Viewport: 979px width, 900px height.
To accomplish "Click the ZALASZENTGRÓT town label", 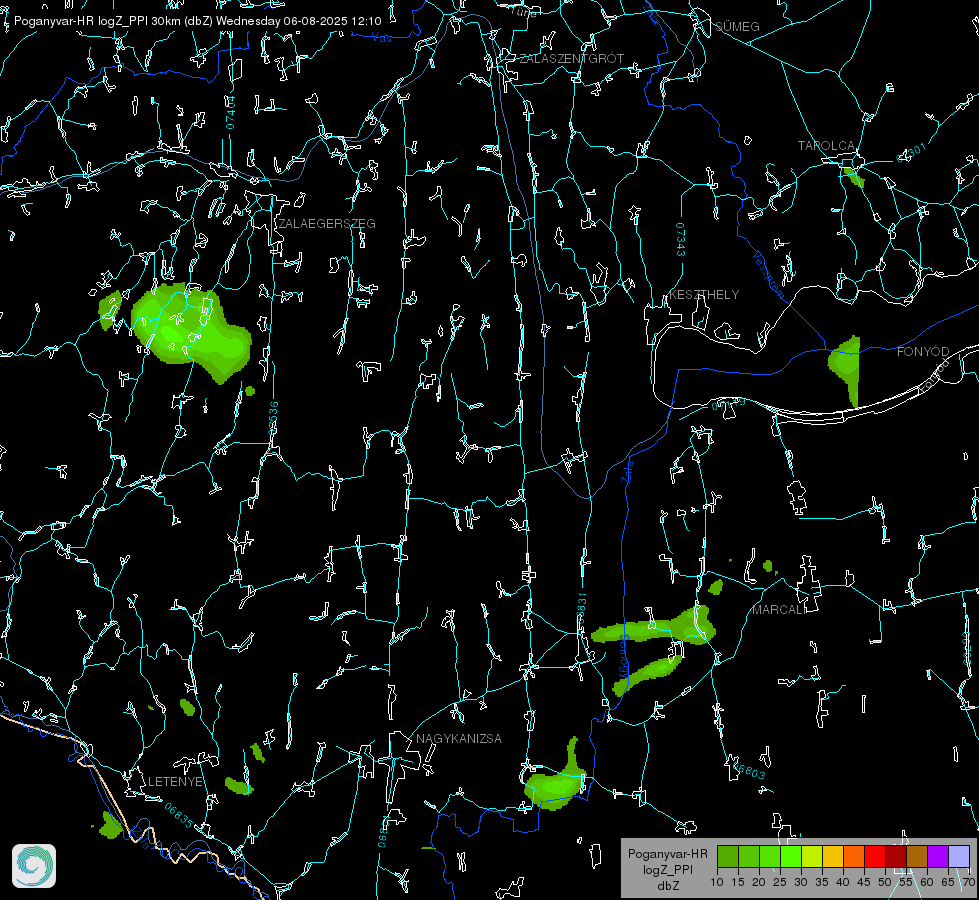I will (x=571, y=58).
